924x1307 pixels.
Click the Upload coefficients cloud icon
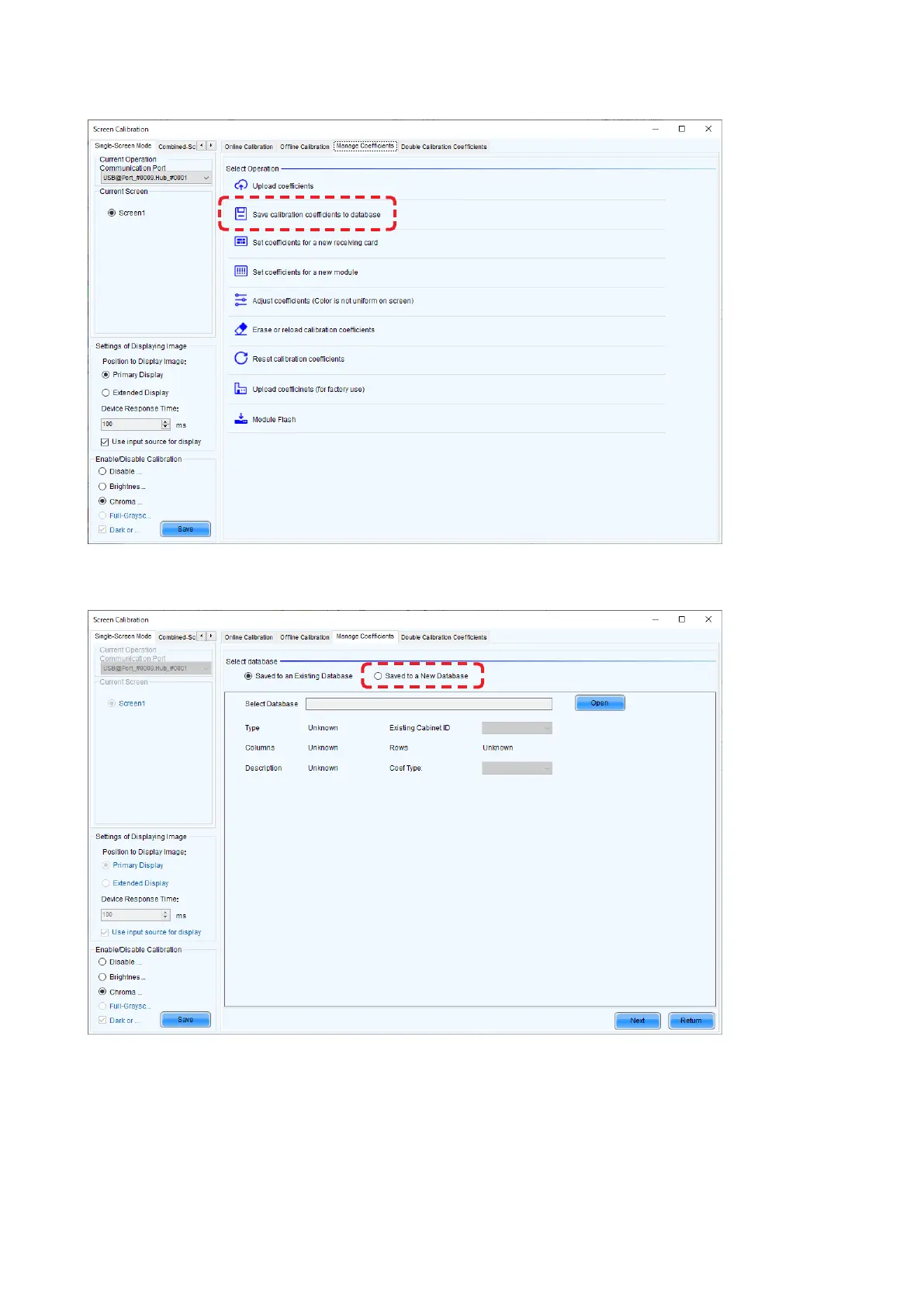(241, 185)
